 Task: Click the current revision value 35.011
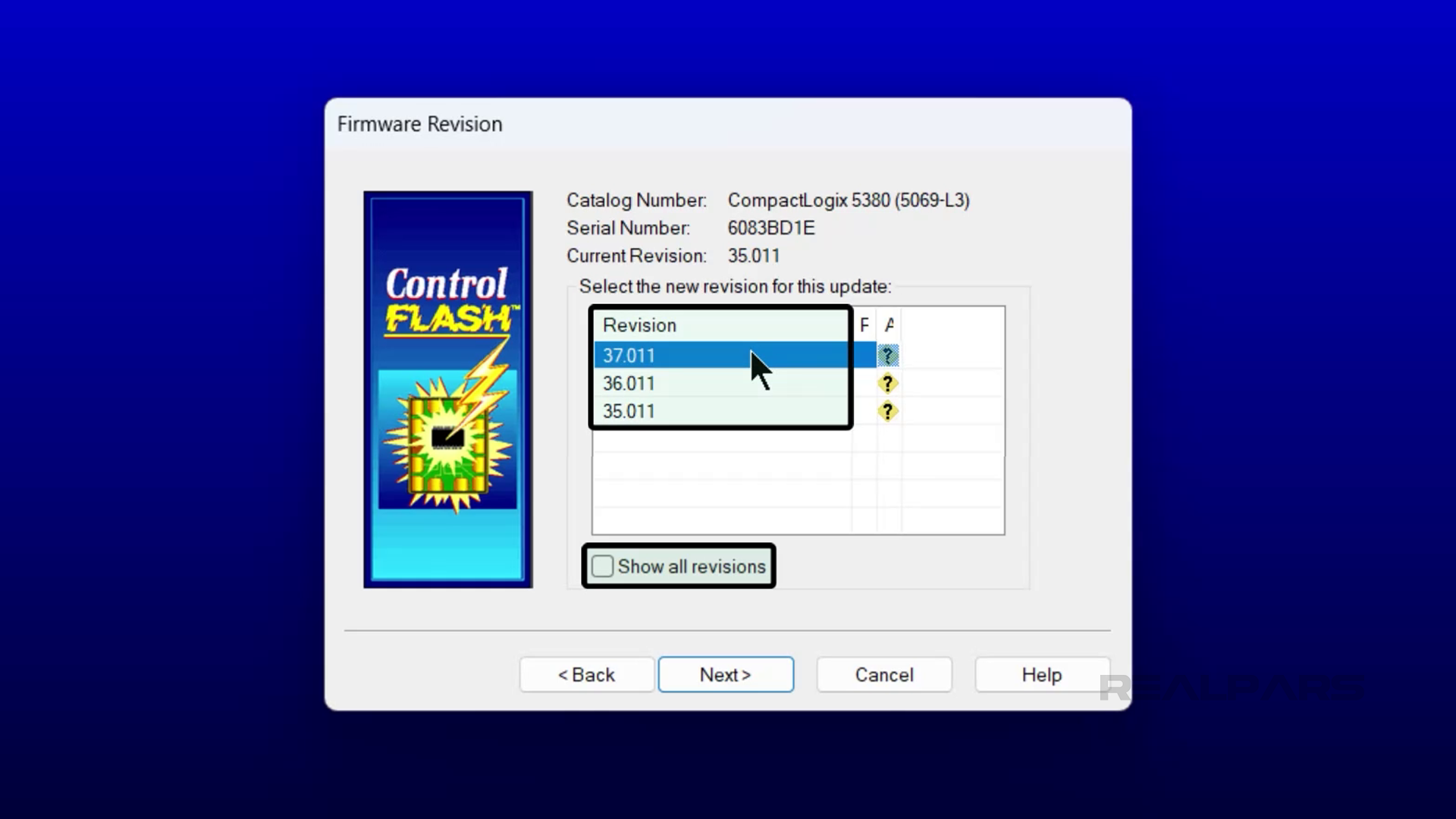coord(754,256)
